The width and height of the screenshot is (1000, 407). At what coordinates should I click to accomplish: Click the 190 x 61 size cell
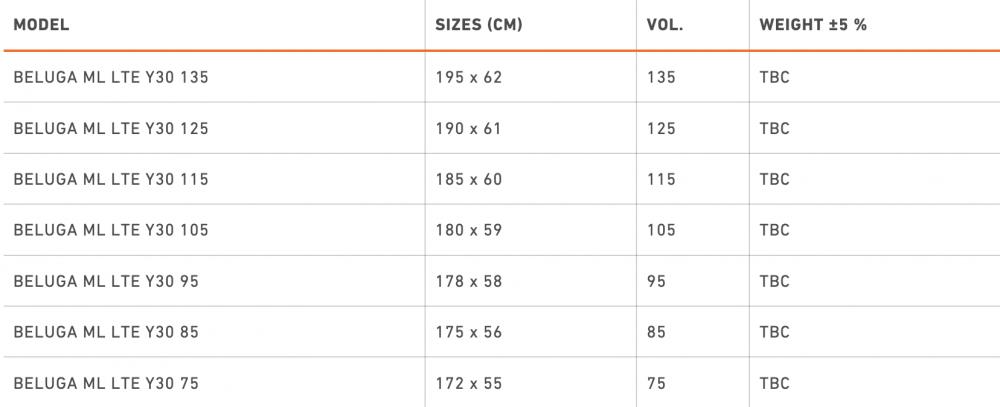[x=469, y=128]
